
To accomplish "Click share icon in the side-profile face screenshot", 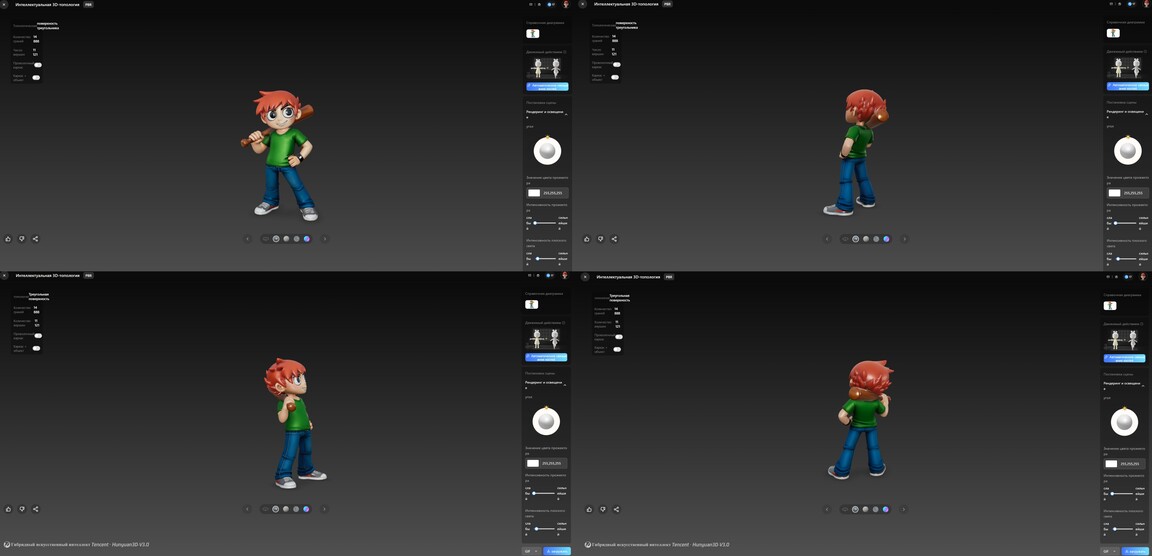I will click(x=35, y=509).
